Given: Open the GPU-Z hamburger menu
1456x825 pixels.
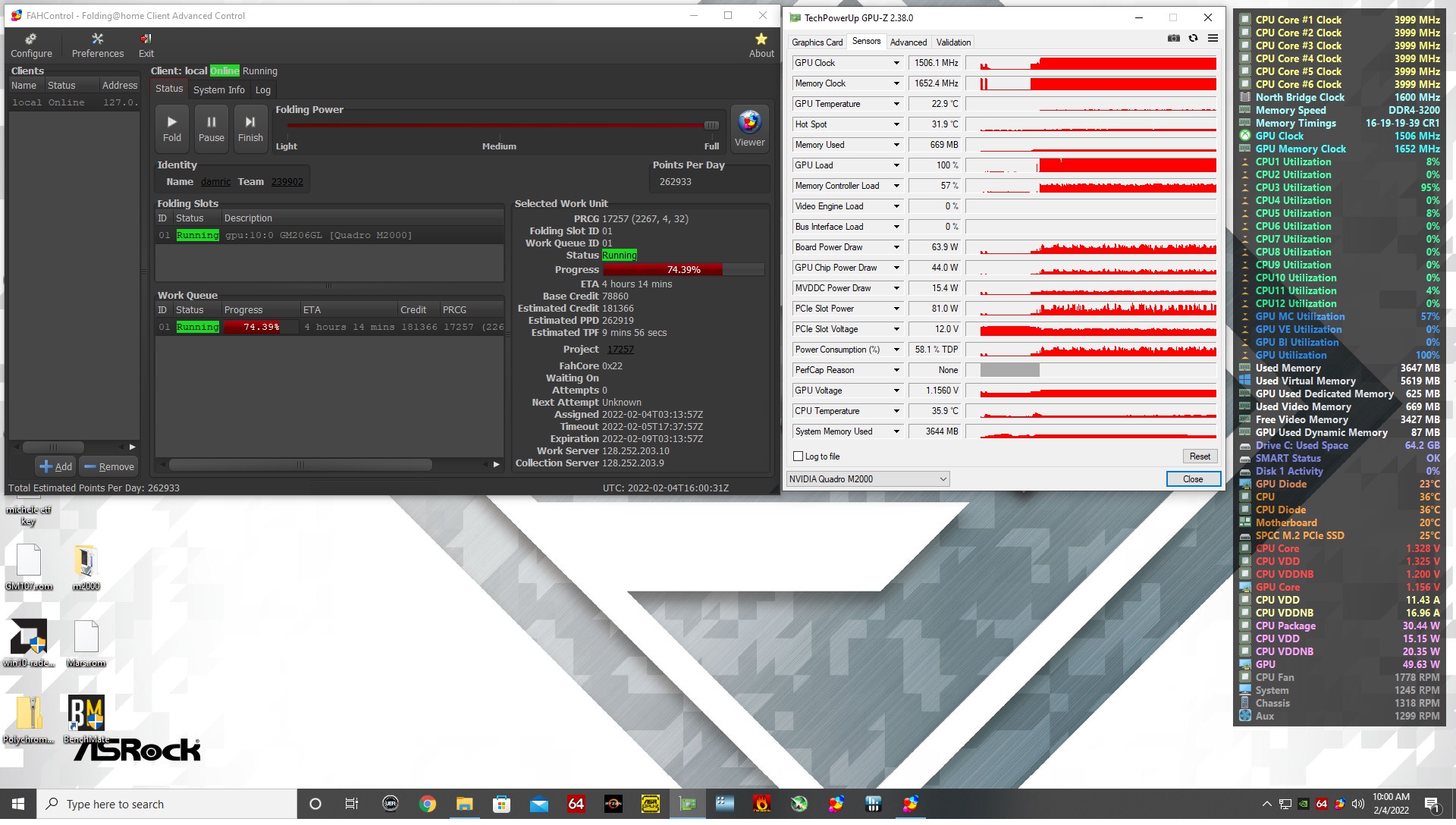Looking at the screenshot, I should coord(1213,38).
